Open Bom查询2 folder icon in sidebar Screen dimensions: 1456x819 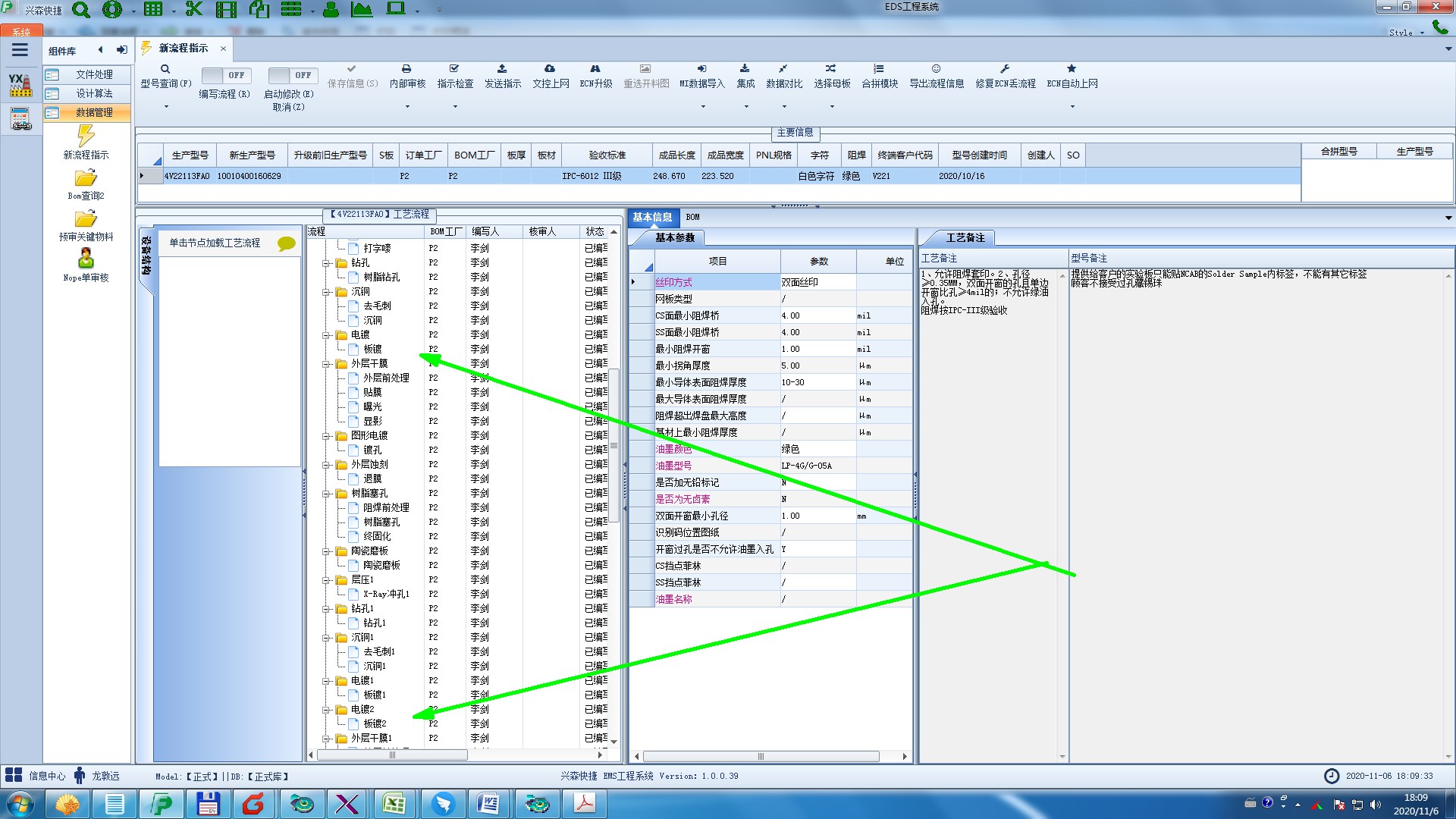pyautogui.click(x=86, y=179)
